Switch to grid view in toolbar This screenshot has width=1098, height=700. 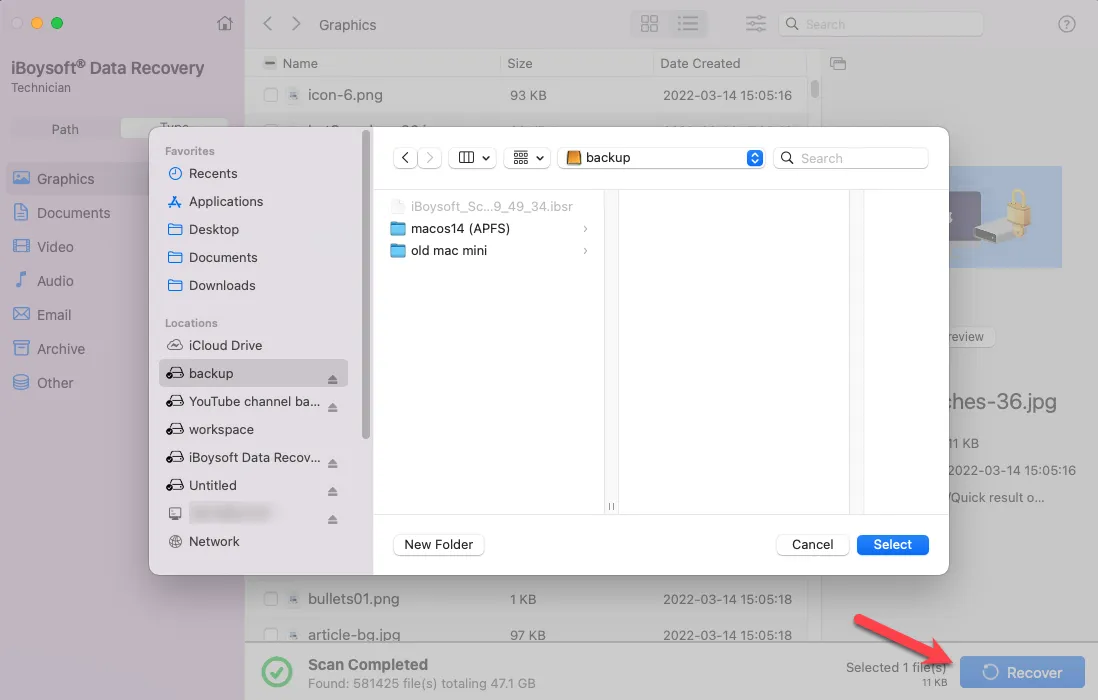pyautogui.click(x=649, y=24)
